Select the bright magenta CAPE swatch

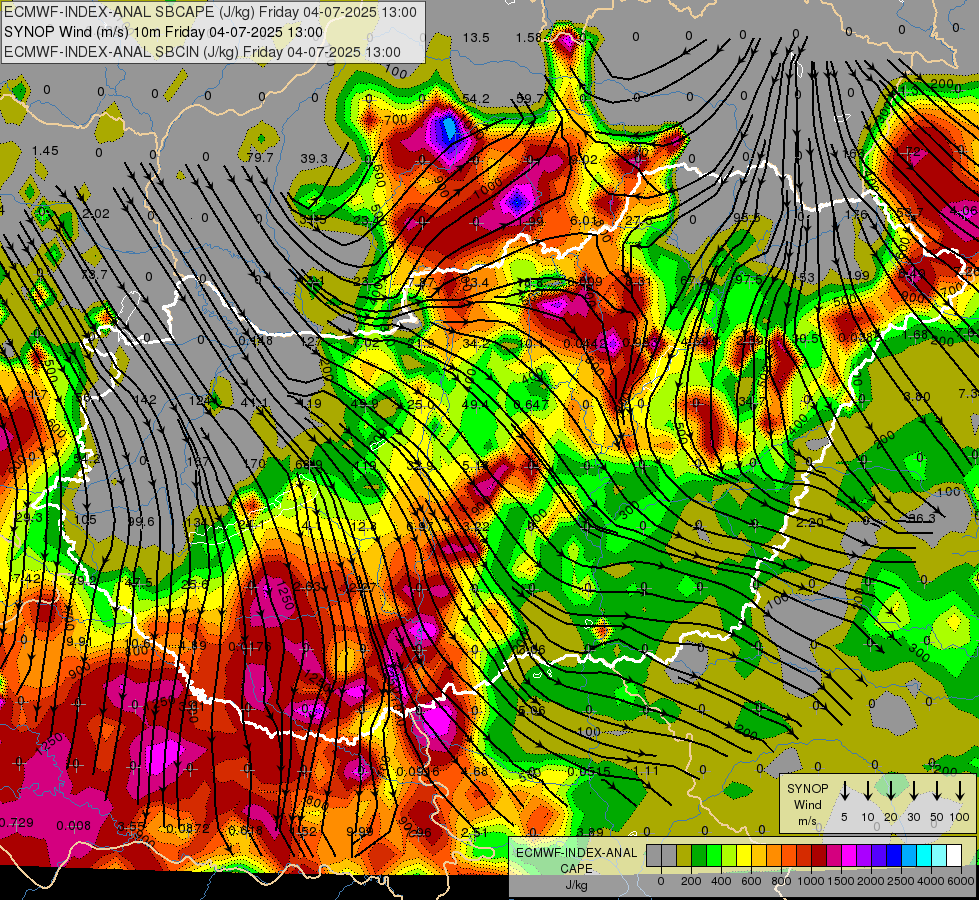click(x=849, y=856)
